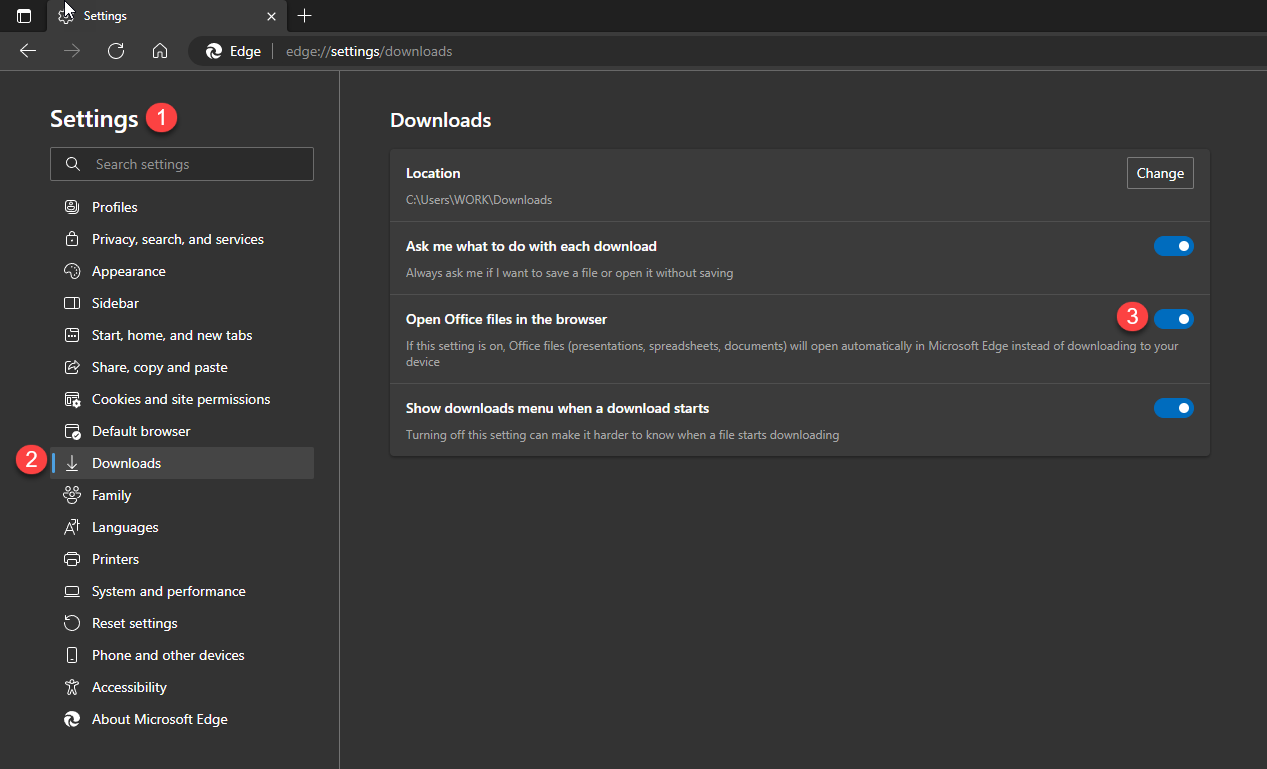The image size is (1267, 769).
Task: Click the magnifier icon in search box
Action: [72, 164]
